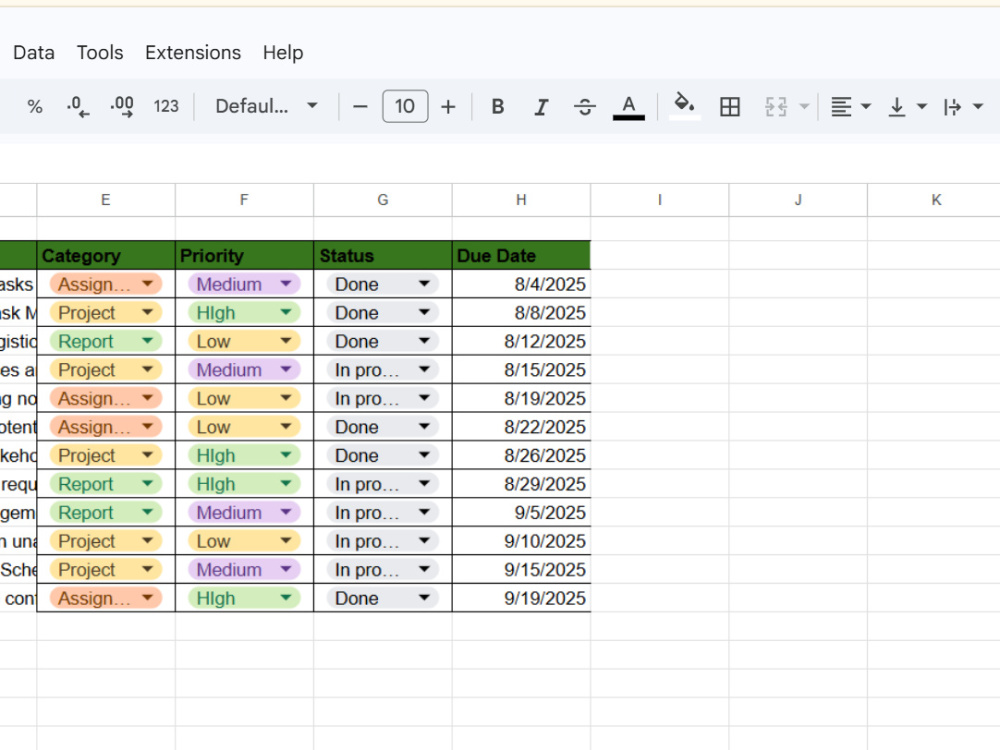Select column K header

point(934,200)
